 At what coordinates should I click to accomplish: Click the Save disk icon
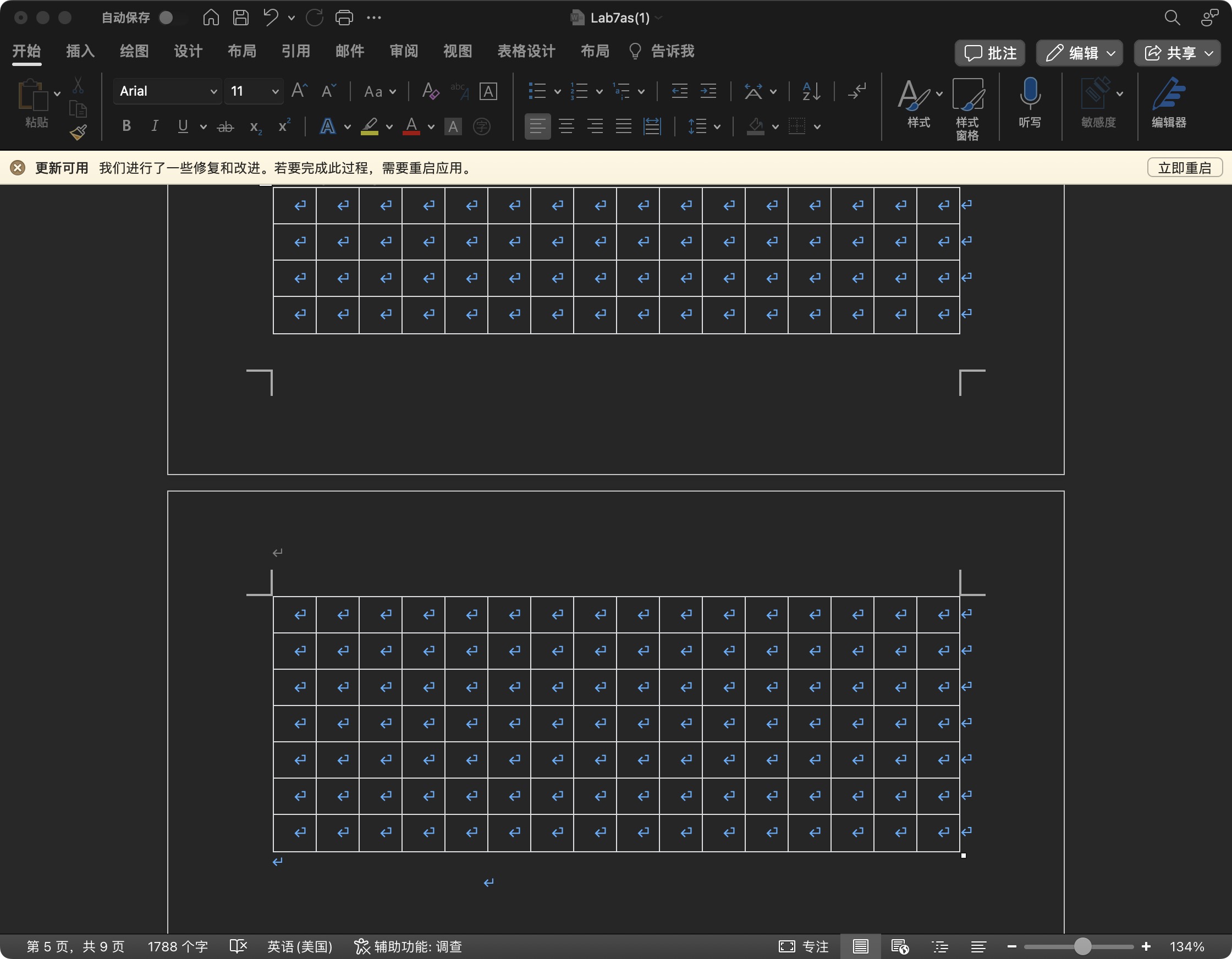click(x=241, y=18)
